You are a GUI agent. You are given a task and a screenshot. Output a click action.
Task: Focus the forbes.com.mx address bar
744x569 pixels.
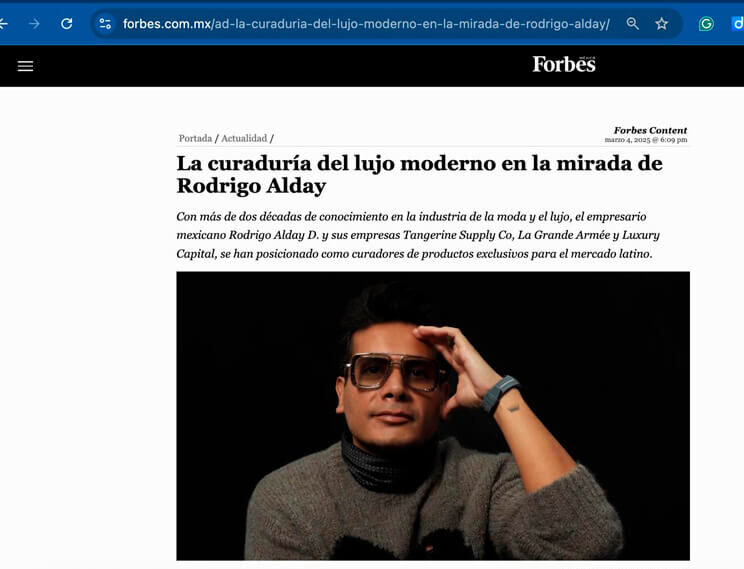click(366, 24)
